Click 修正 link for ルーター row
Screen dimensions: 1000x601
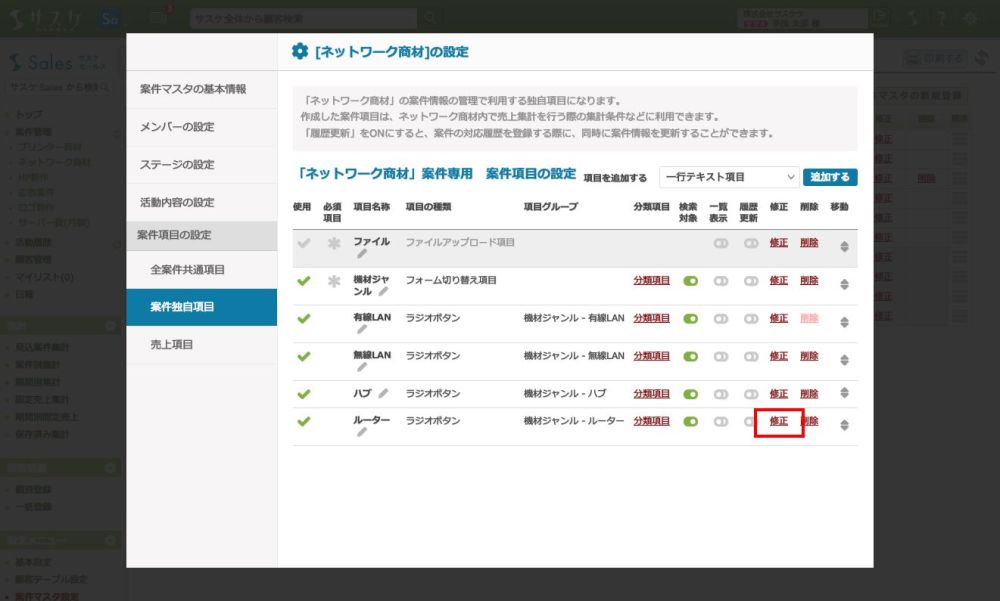[x=779, y=422]
